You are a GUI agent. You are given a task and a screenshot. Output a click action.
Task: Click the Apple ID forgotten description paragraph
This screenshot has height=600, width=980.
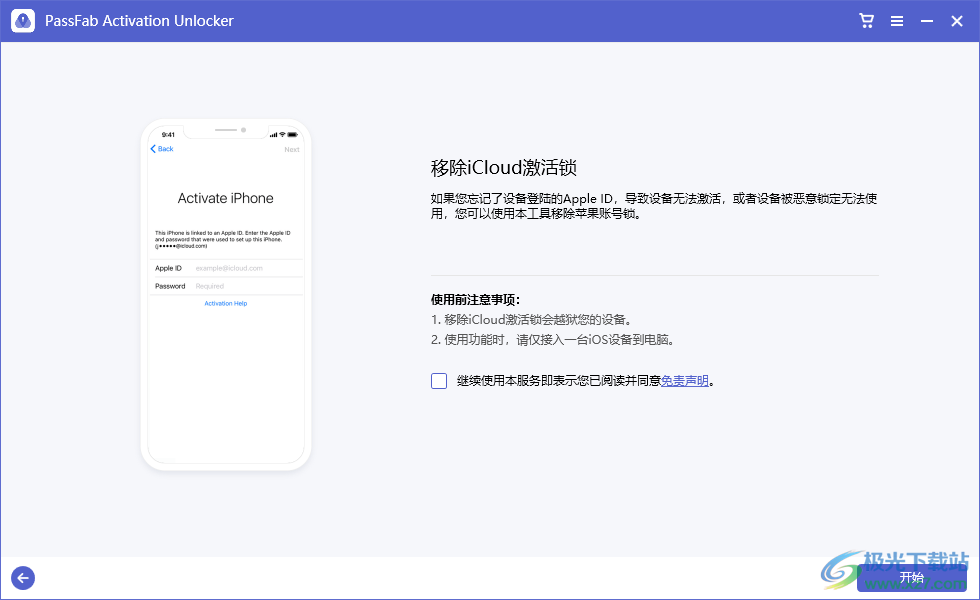pyautogui.click(x=654, y=206)
